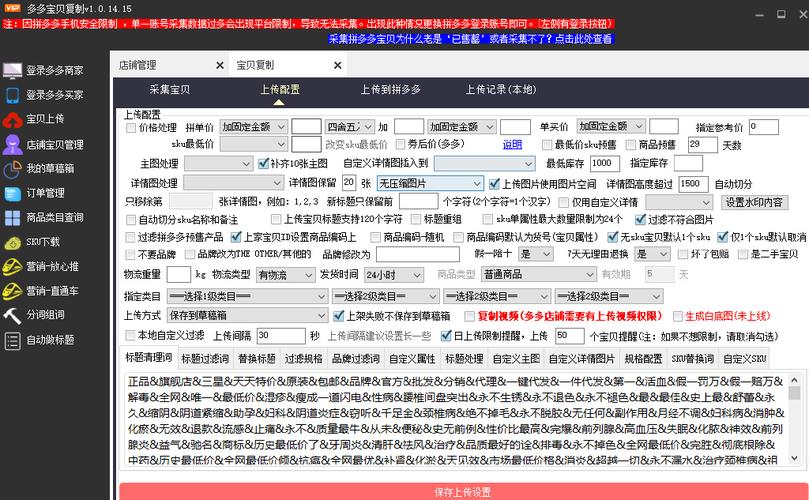Click the VIP logo icon
This screenshot has height=500, width=809.
(x=11, y=8)
